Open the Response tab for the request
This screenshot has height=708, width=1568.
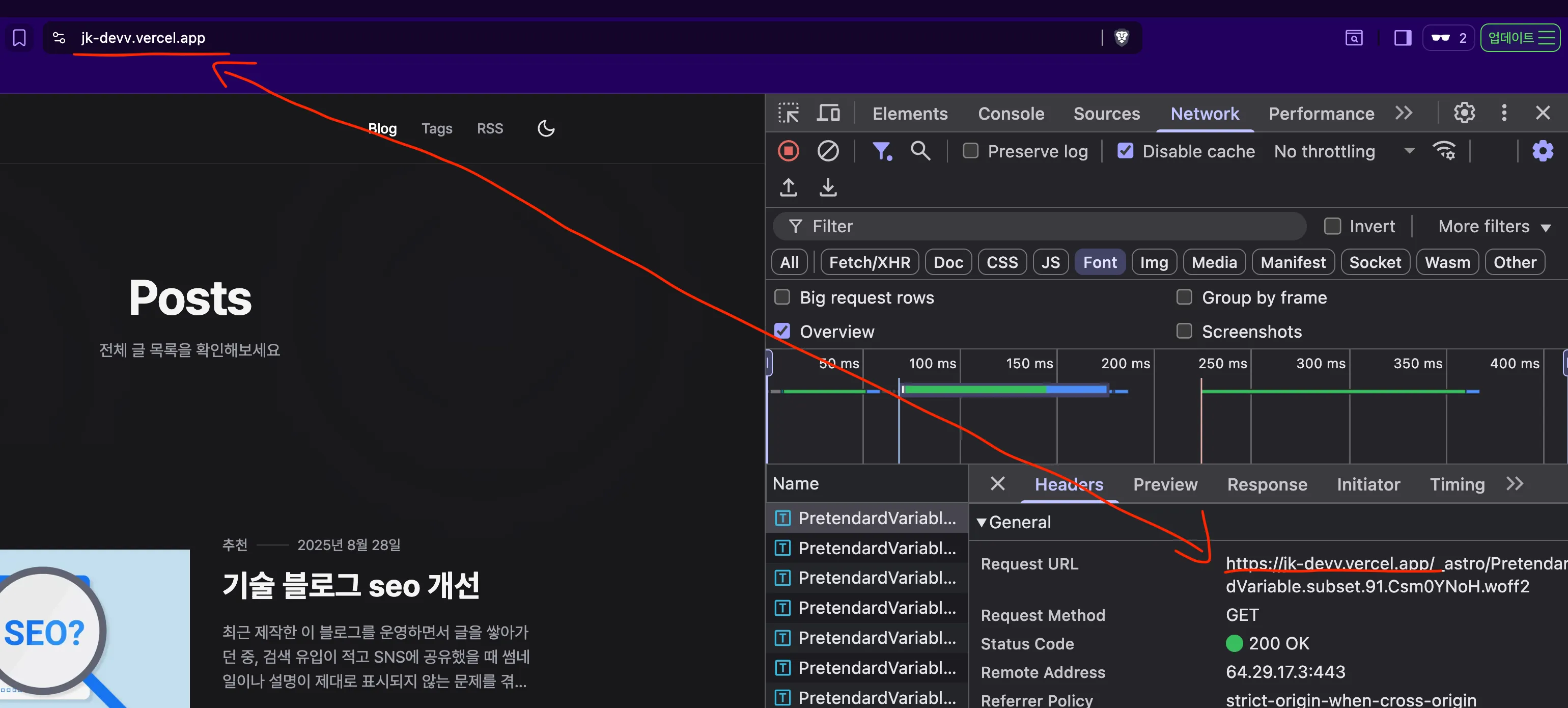point(1267,484)
